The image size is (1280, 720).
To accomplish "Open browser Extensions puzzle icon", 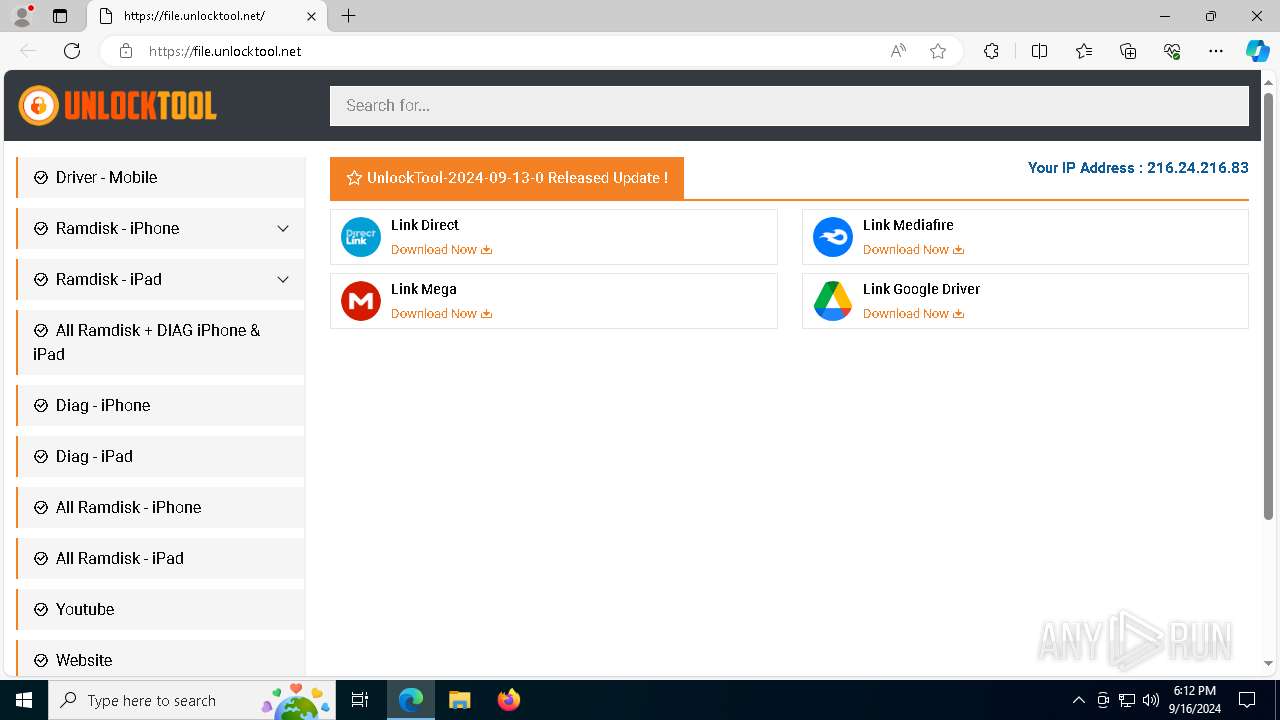I will point(991,51).
